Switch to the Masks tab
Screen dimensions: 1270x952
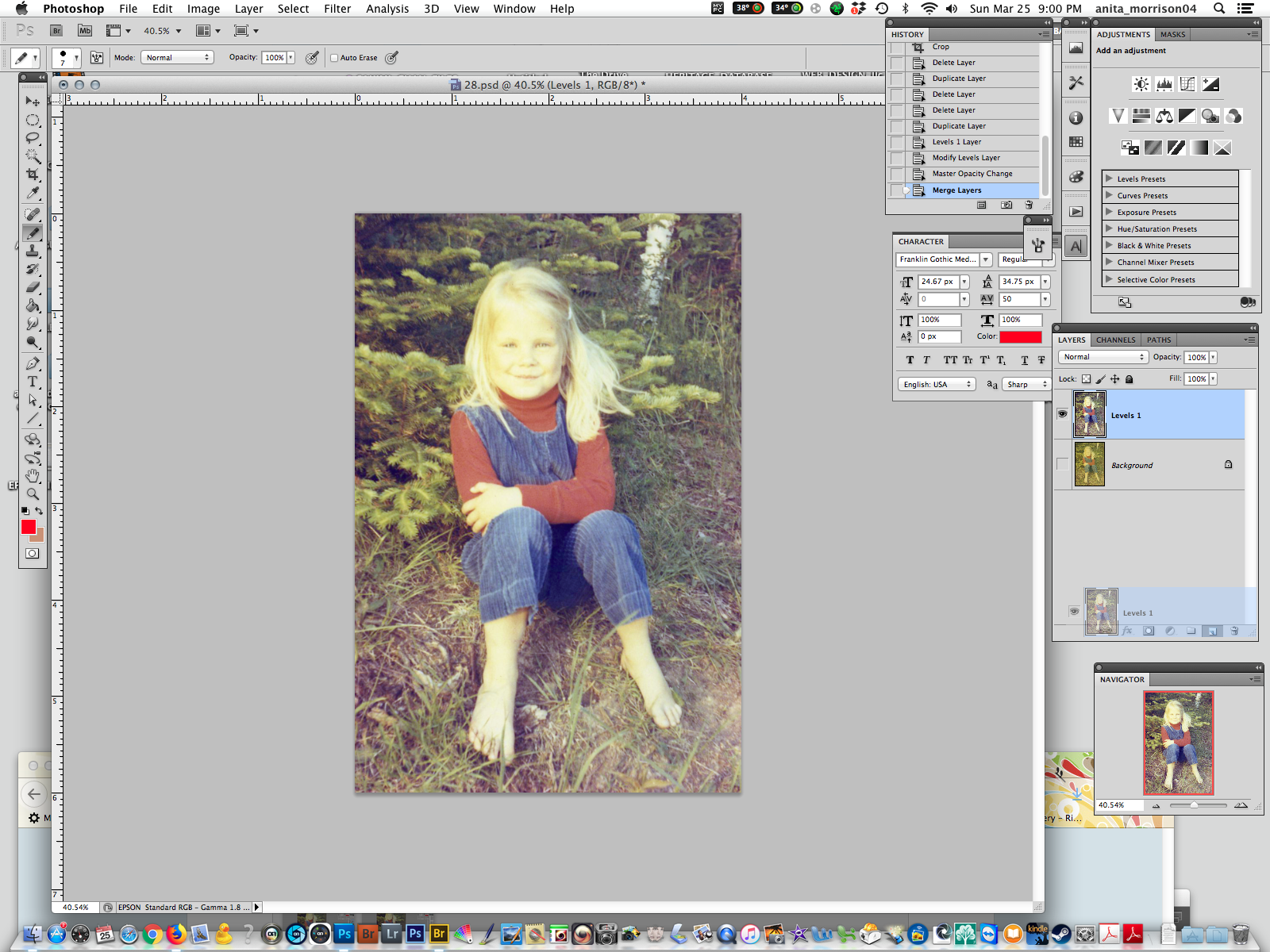point(1172,34)
